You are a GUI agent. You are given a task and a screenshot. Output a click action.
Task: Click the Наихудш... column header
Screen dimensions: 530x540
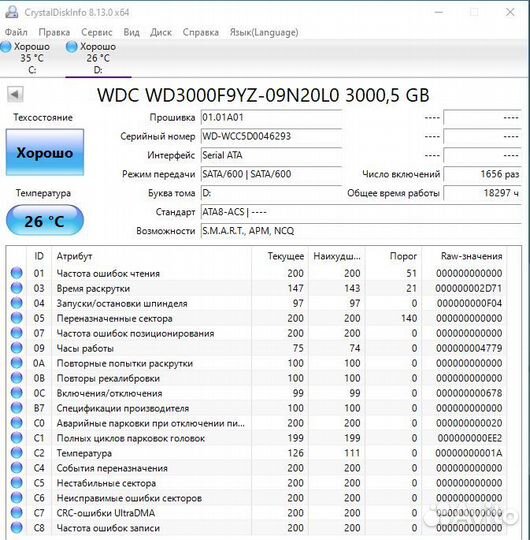tap(337, 256)
